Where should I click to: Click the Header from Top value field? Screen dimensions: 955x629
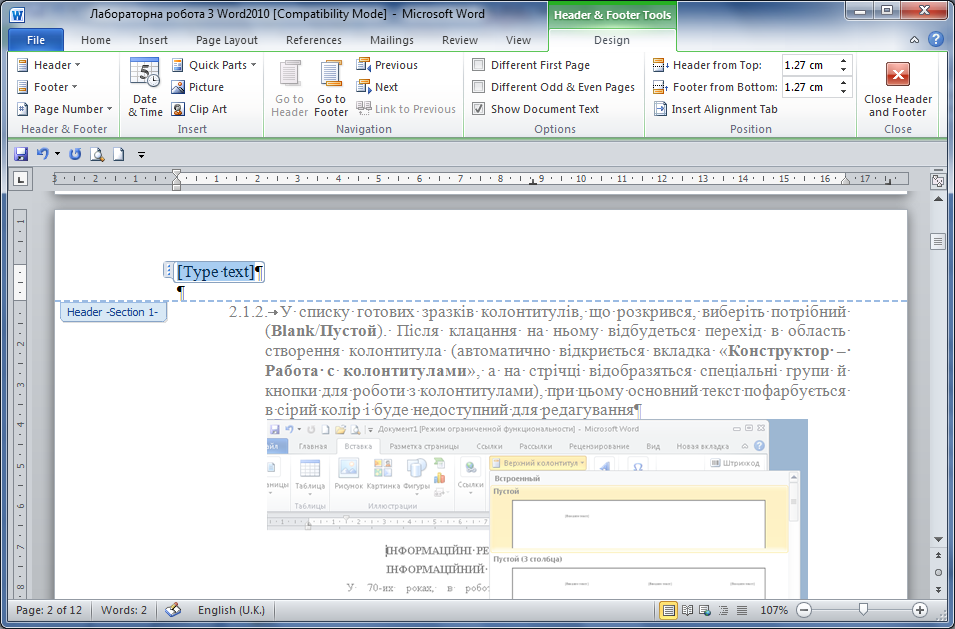pos(809,65)
